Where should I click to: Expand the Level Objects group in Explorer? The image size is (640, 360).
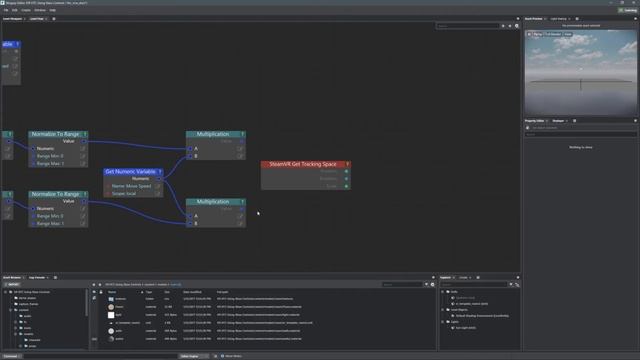click(443, 310)
